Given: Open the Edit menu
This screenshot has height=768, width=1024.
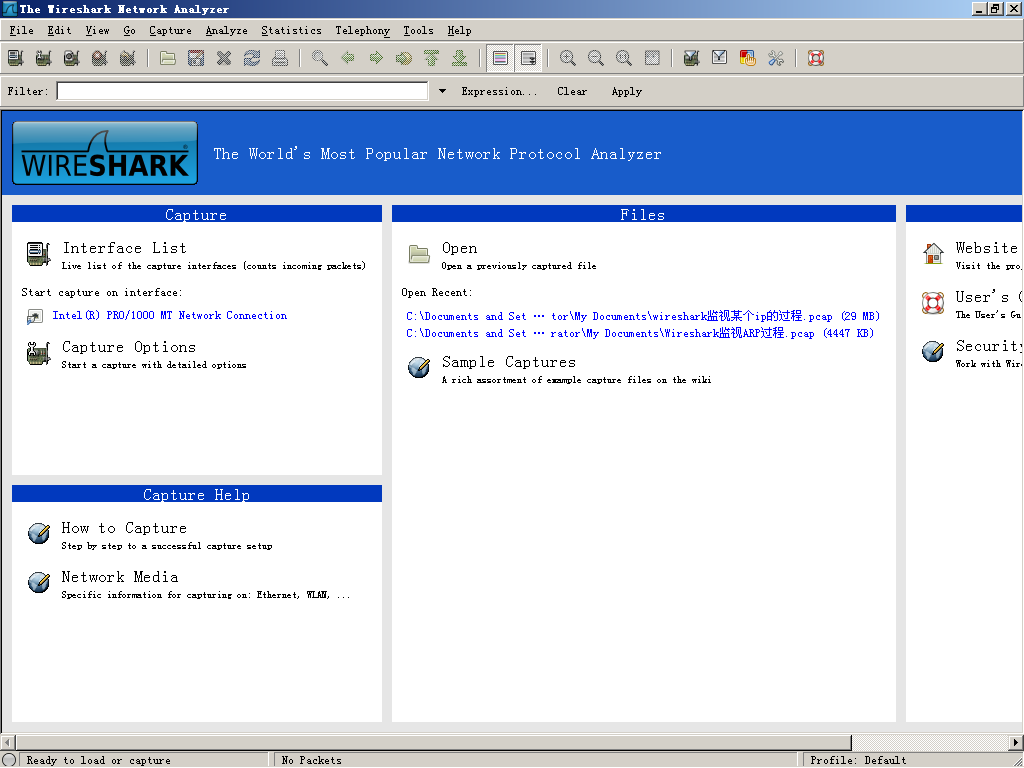Looking at the screenshot, I should 59,31.
